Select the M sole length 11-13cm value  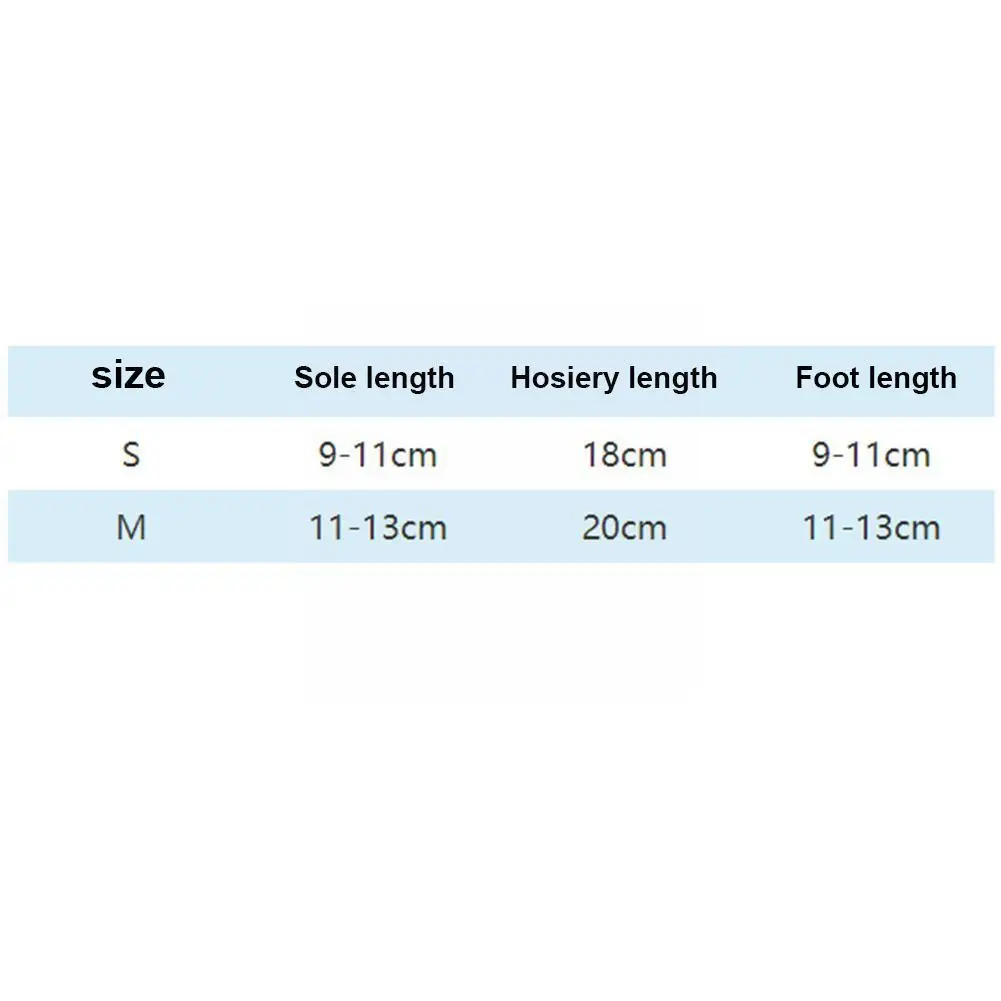tap(378, 527)
